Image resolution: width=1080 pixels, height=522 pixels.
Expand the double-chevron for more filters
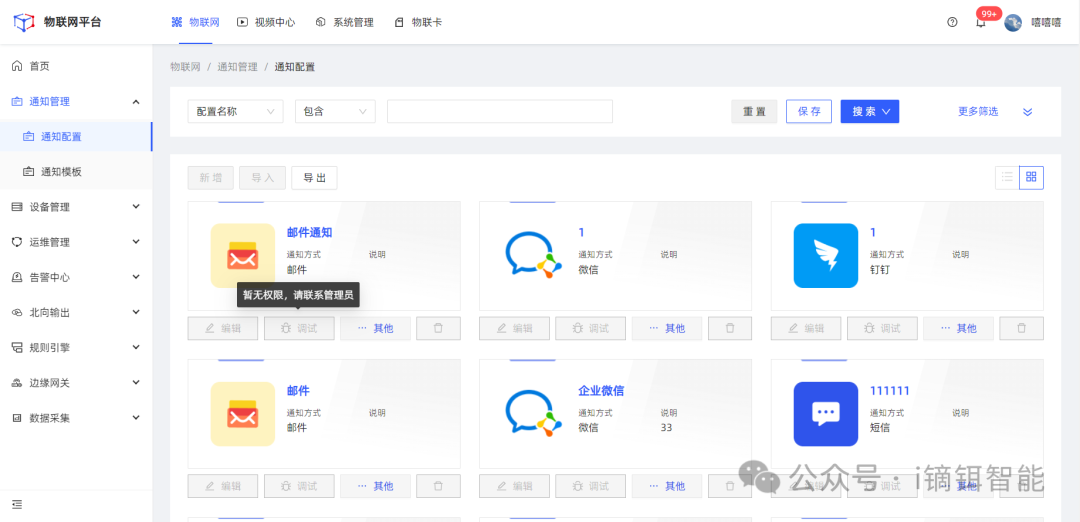(1027, 112)
